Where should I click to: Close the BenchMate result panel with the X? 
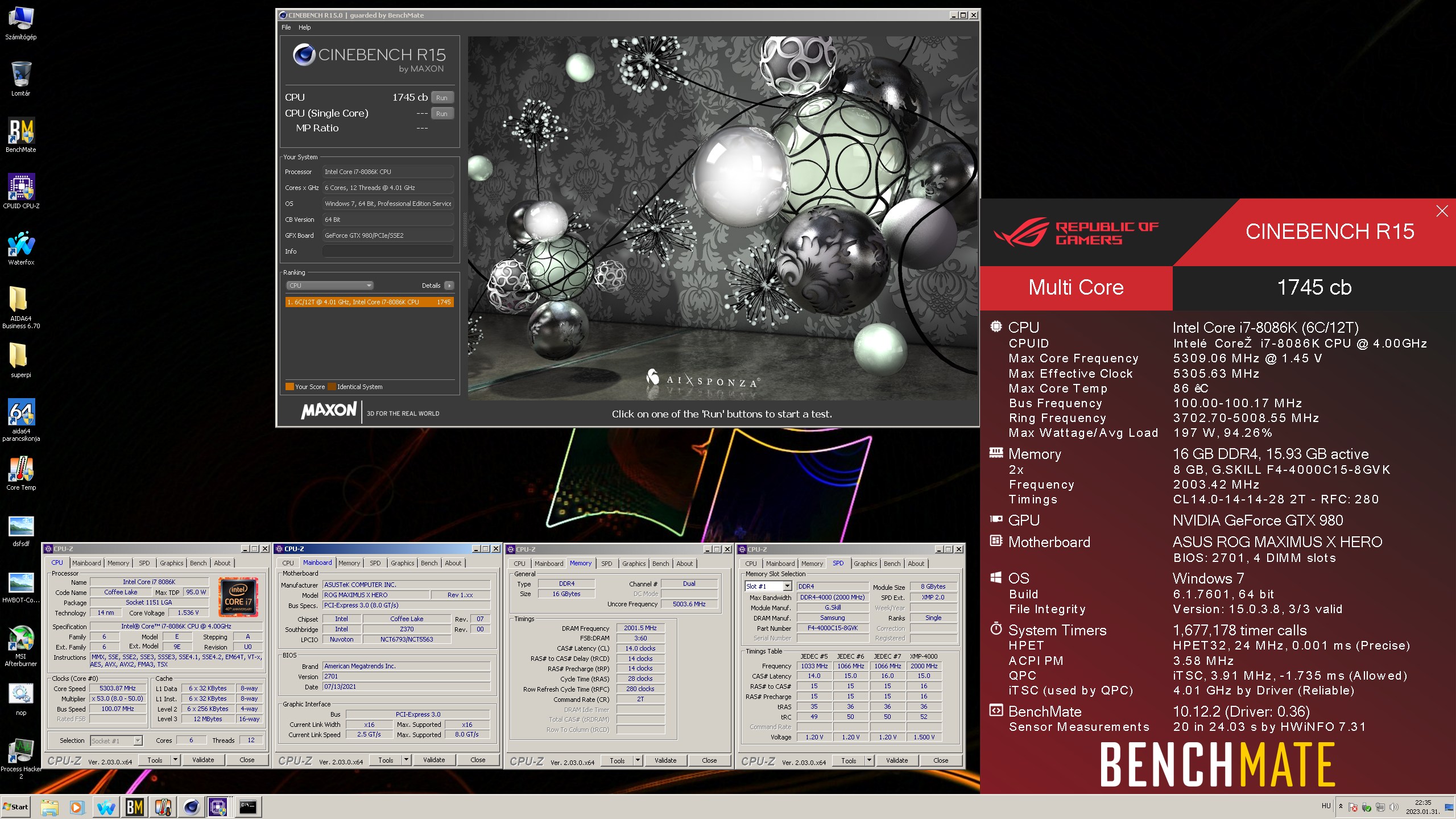point(1442,211)
